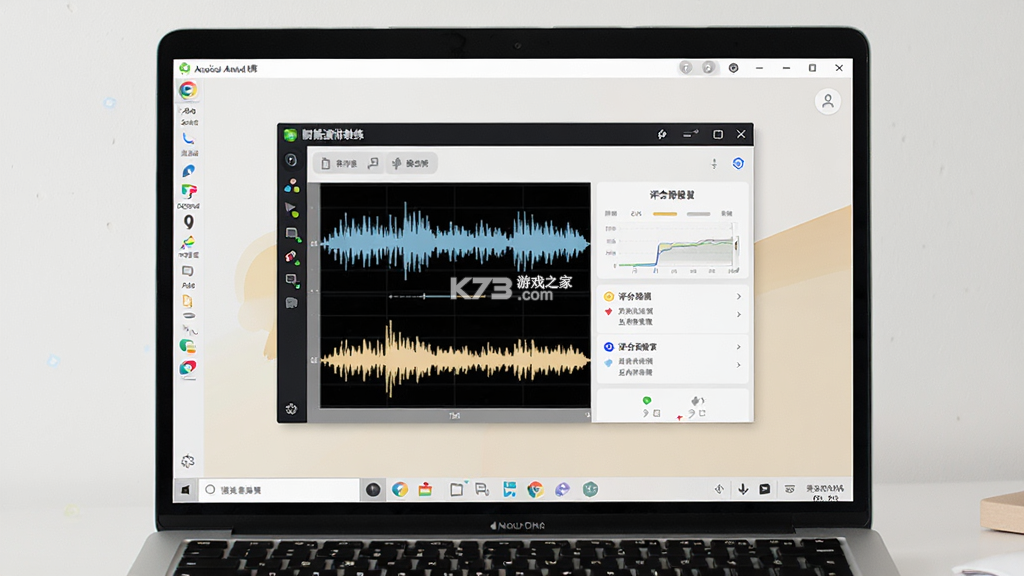The height and width of the screenshot is (576, 1024).
Task: Click the hand icon in the bottom right card
Action: (697, 400)
